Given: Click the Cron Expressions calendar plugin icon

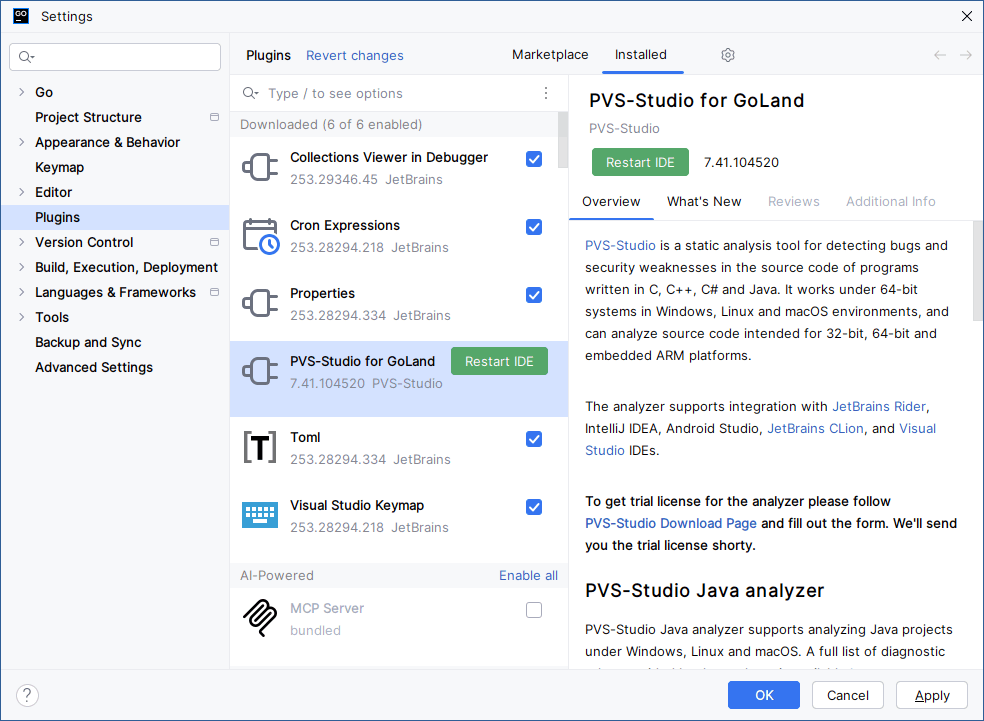Looking at the screenshot, I should 260,236.
